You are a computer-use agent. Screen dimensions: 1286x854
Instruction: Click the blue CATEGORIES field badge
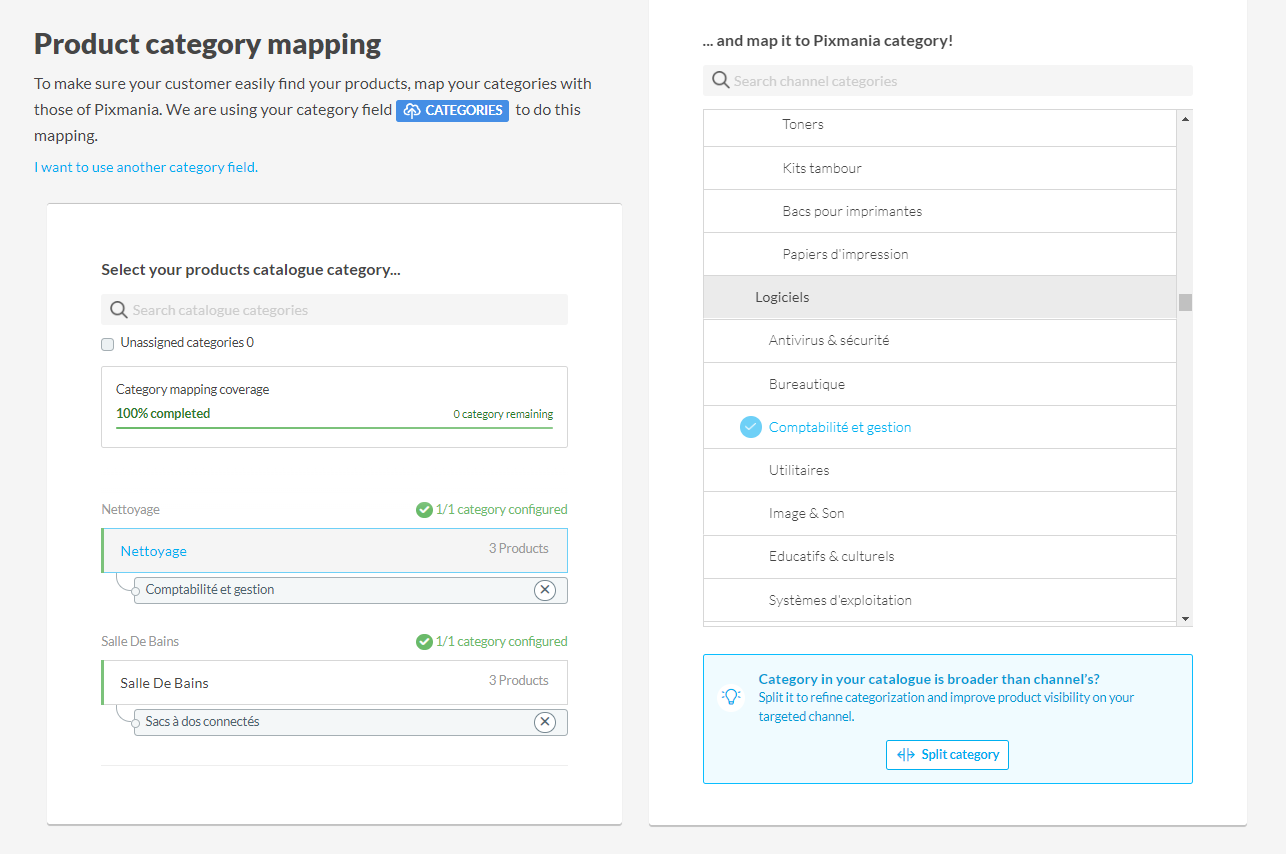pyautogui.click(x=452, y=110)
